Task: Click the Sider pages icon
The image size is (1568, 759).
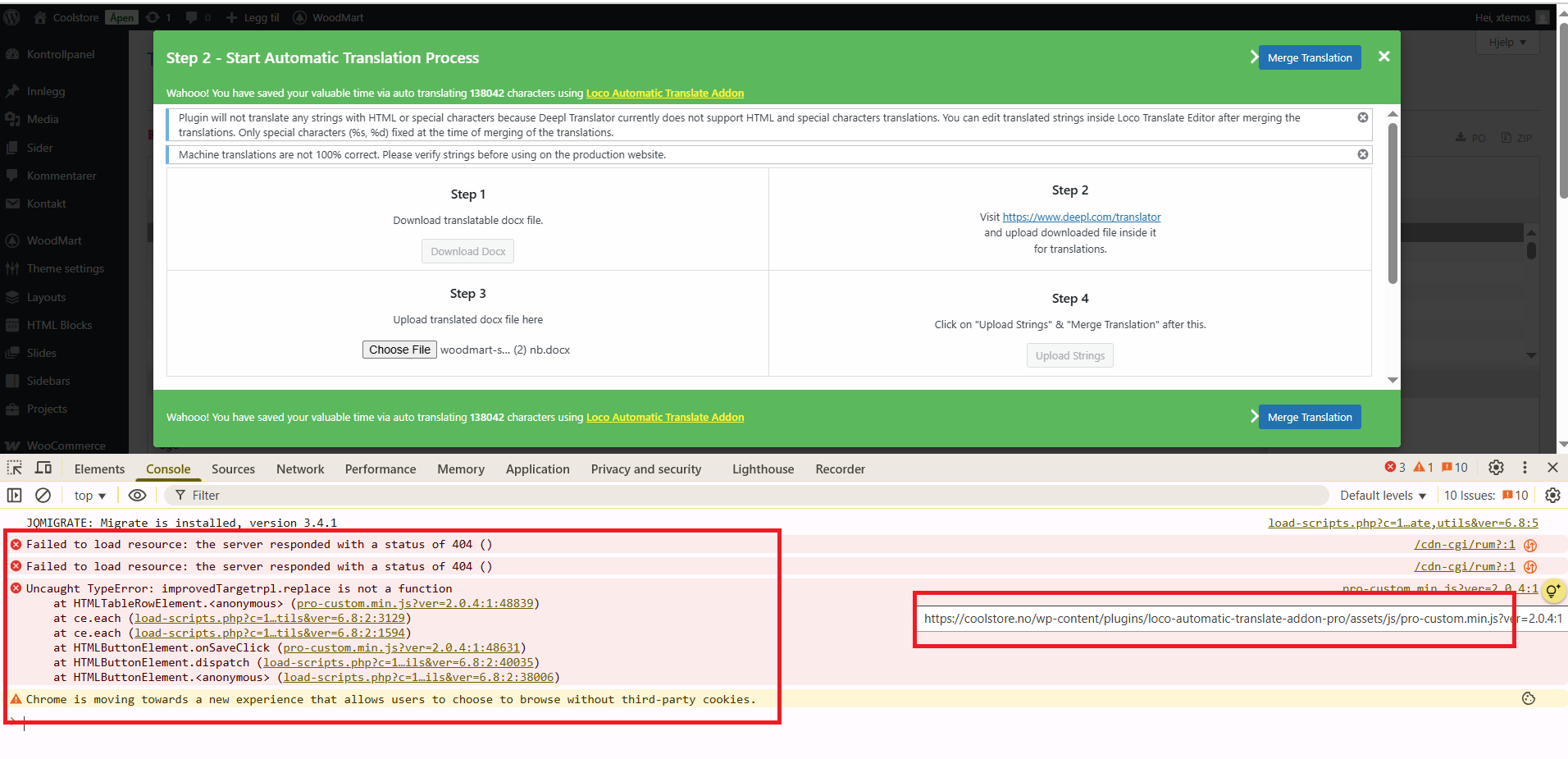Action: [x=12, y=148]
